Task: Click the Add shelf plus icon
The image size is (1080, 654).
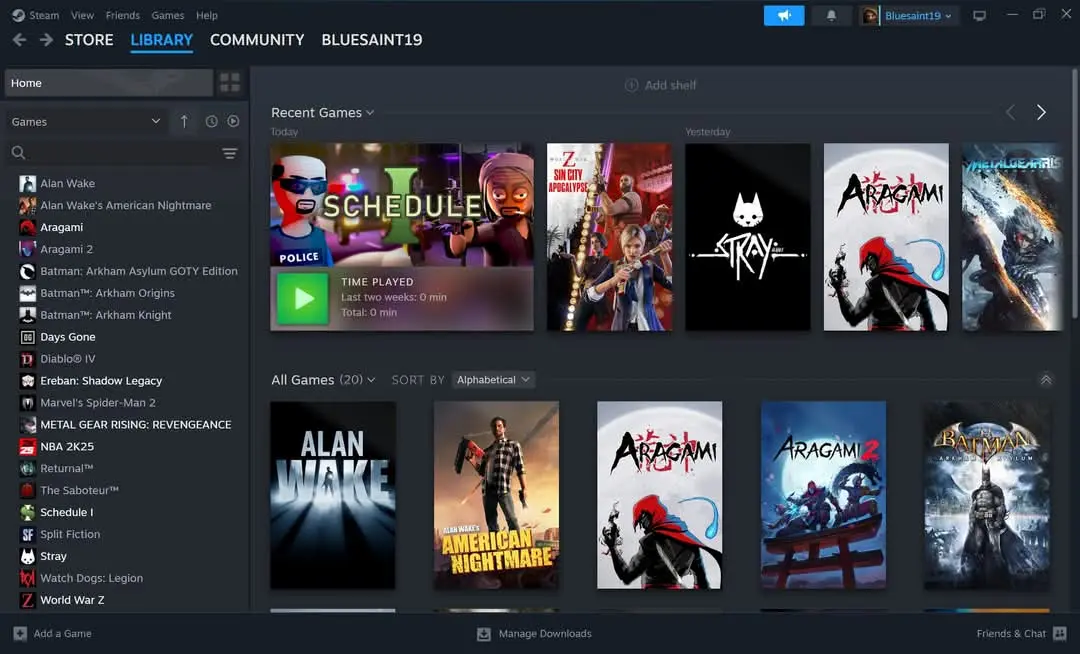Action: click(631, 85)
